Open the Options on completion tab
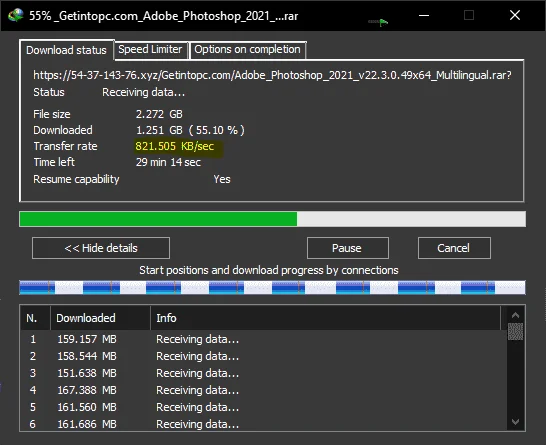The height and width of the screenshot is (445, 546). tap(247, 50)
